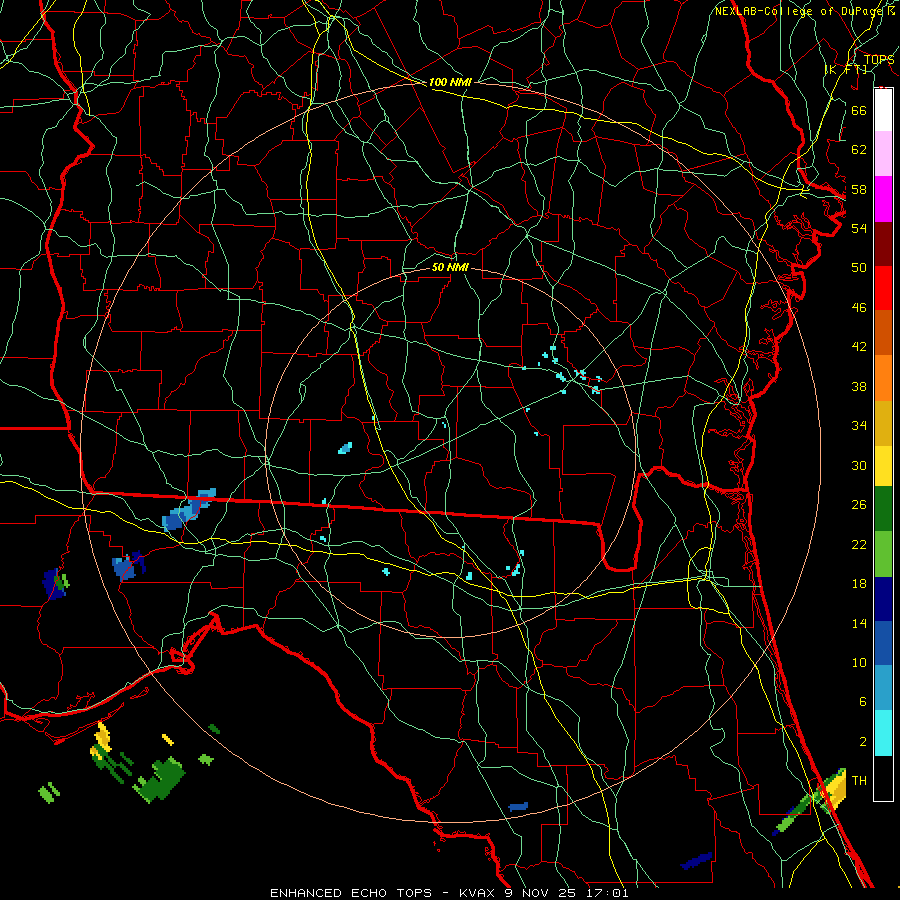Pick the light green legend swatch beside 22
Screen dimensions: 900x900
tap(883, 554)
